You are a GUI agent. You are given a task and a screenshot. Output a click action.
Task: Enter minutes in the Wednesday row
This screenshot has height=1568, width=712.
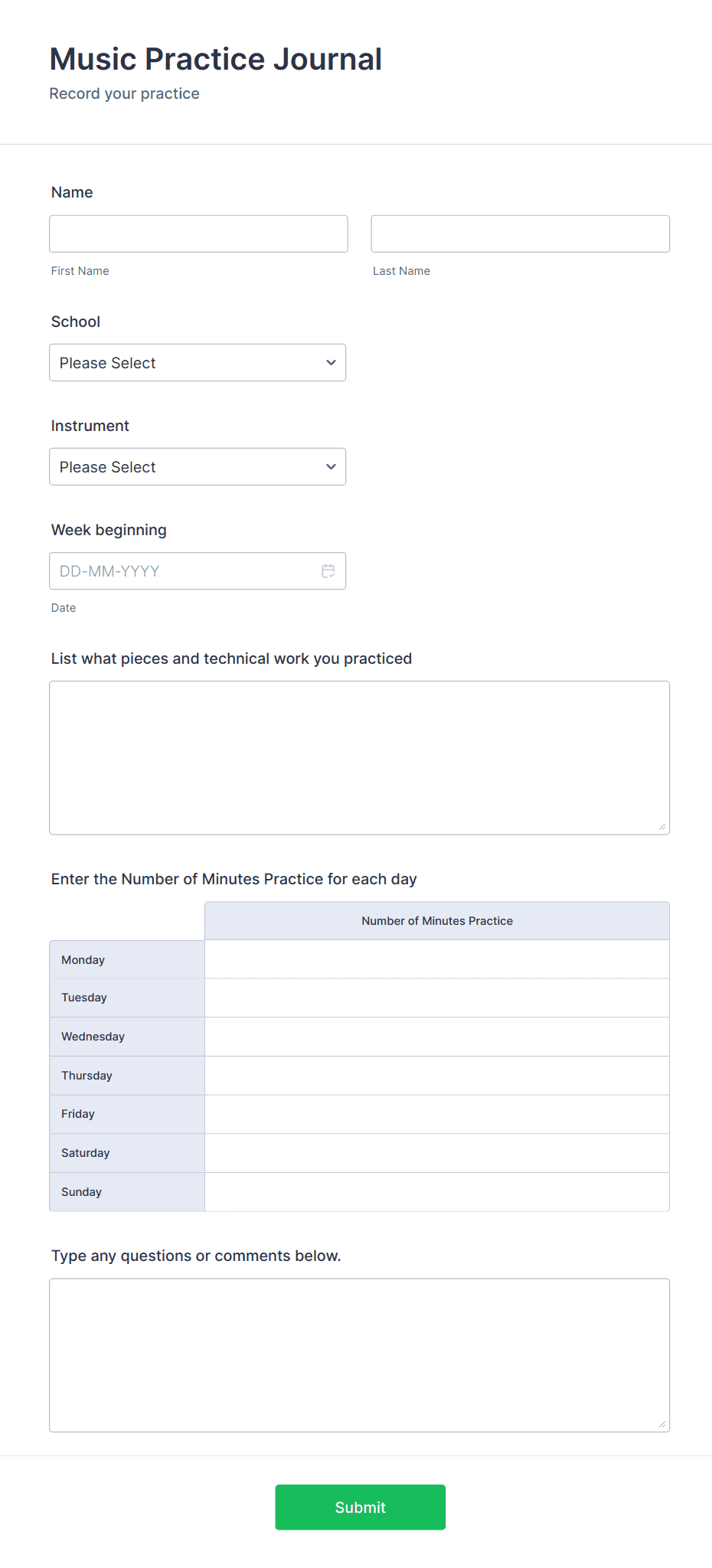point(436,1036)
